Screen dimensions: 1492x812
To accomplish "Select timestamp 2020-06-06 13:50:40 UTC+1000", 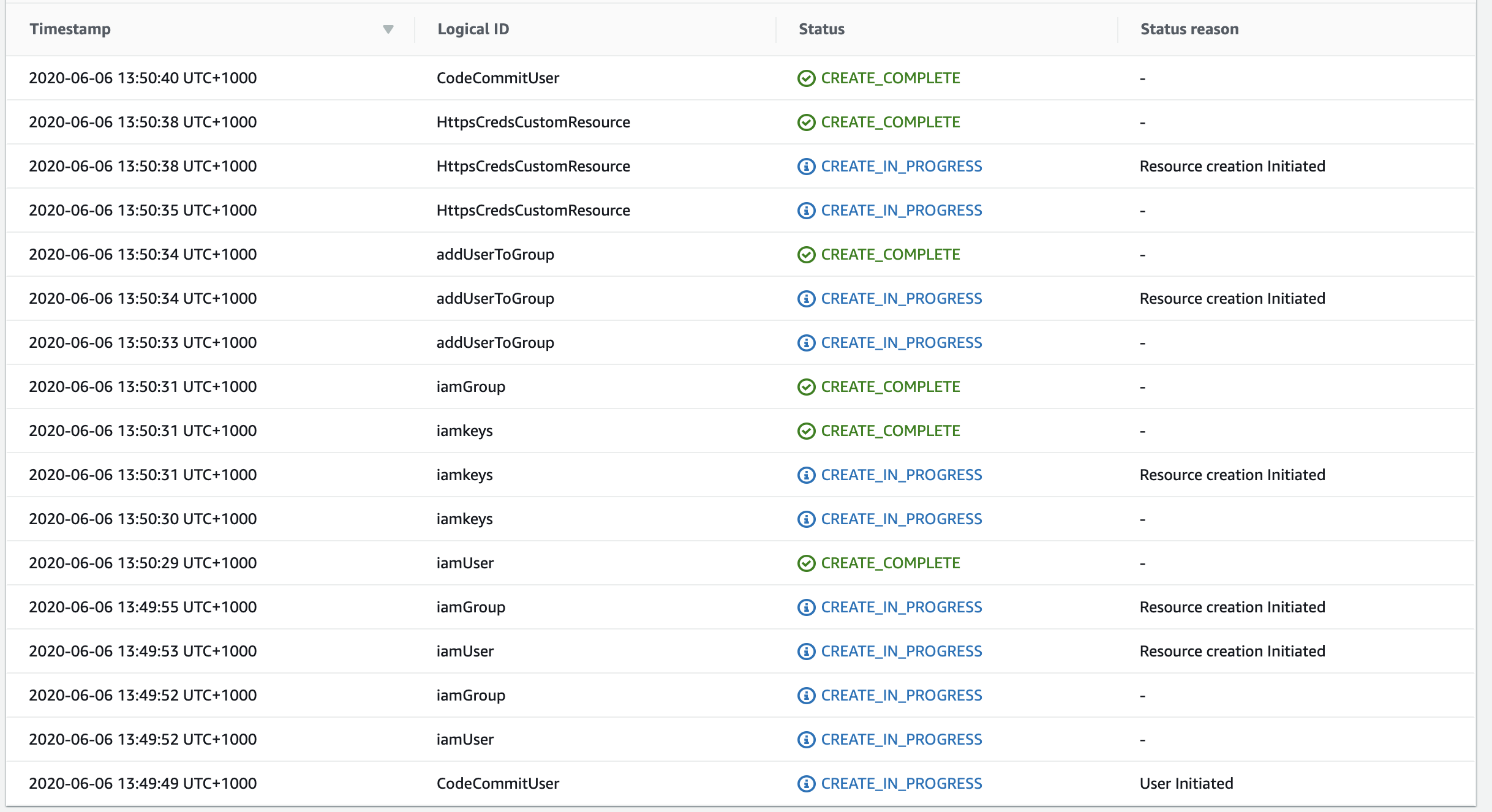I will (143, 78).
